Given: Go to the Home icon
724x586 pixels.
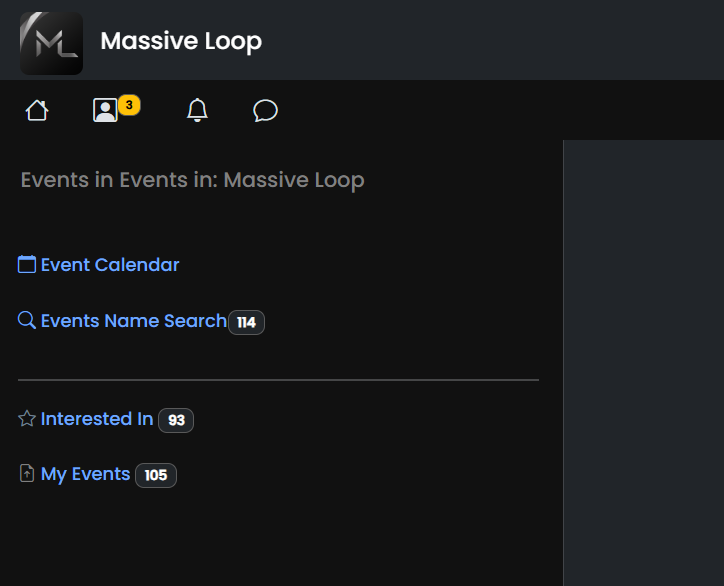Looking at the screenshot, I should 37,110.
